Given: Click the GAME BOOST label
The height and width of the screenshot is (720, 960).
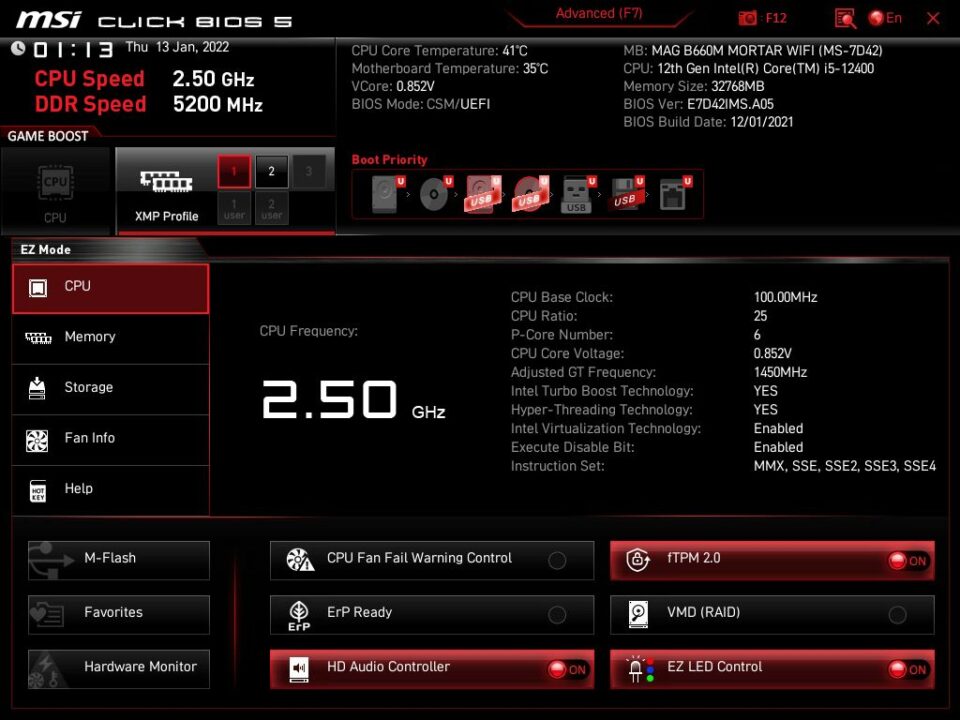Looking at the screenshot, I should (x=48, y=136).
